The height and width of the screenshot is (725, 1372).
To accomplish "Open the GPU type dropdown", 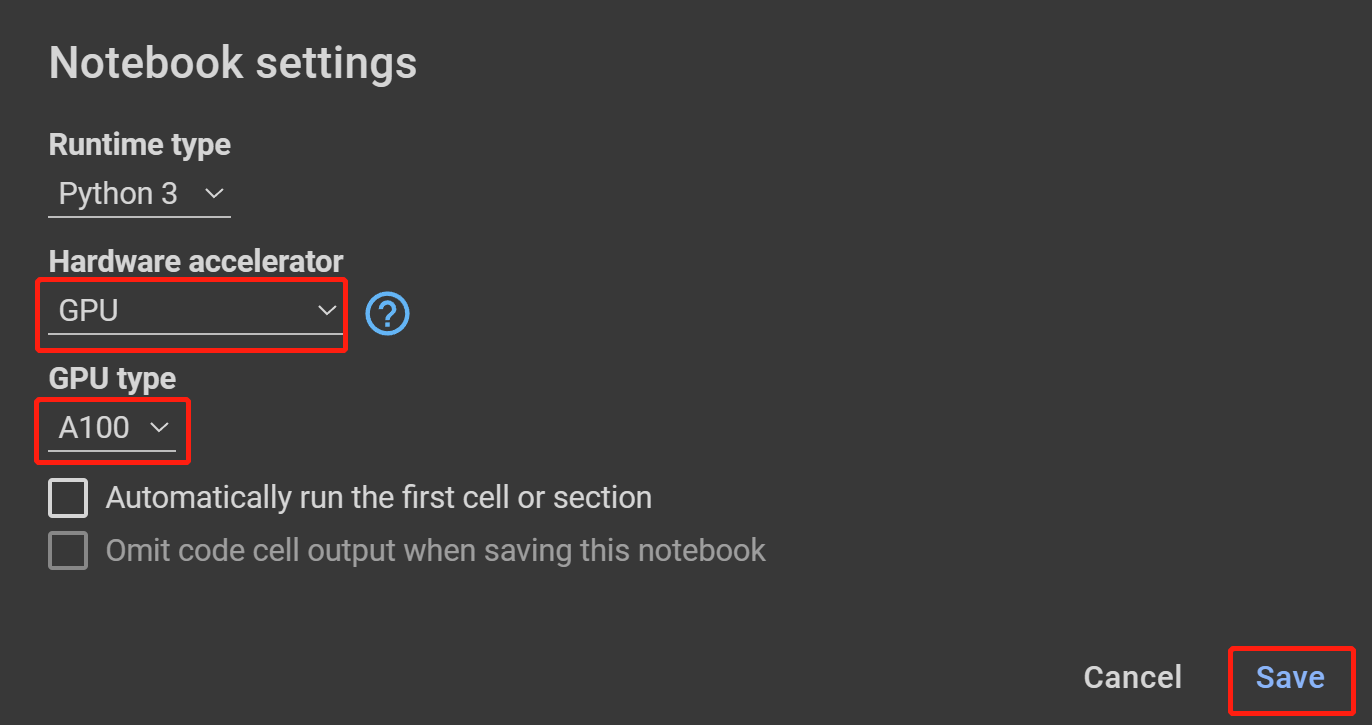I will pos(110,427).
